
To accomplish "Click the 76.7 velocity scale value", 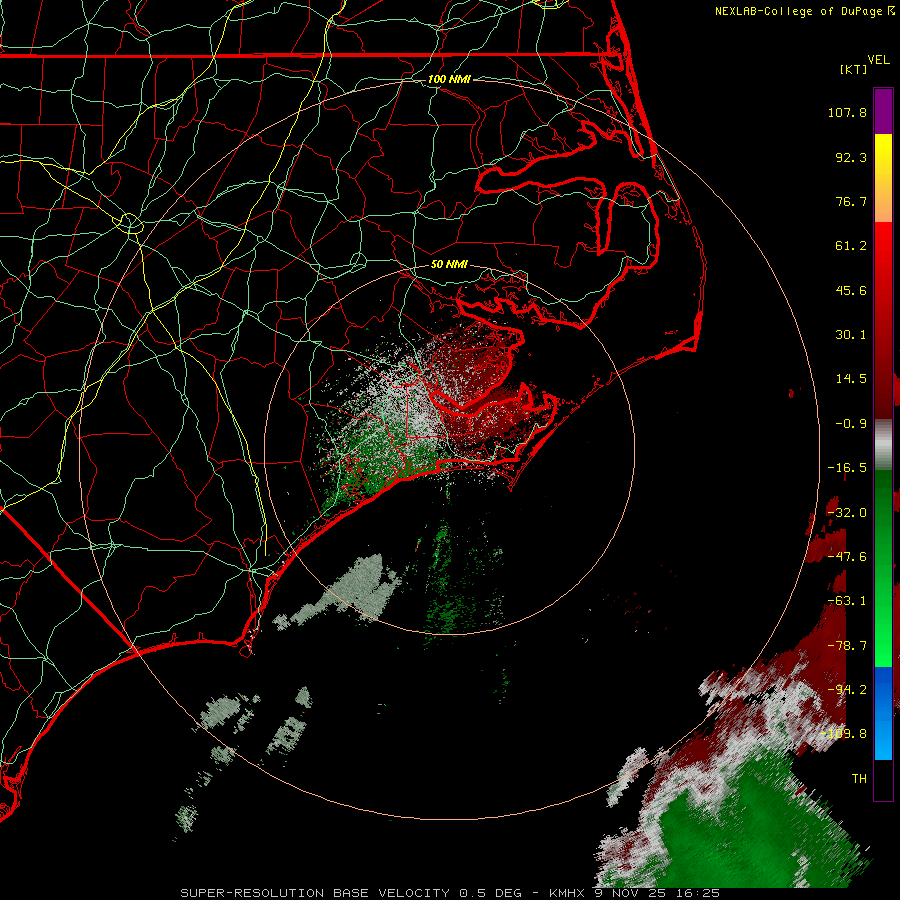I will coord(851,201).
